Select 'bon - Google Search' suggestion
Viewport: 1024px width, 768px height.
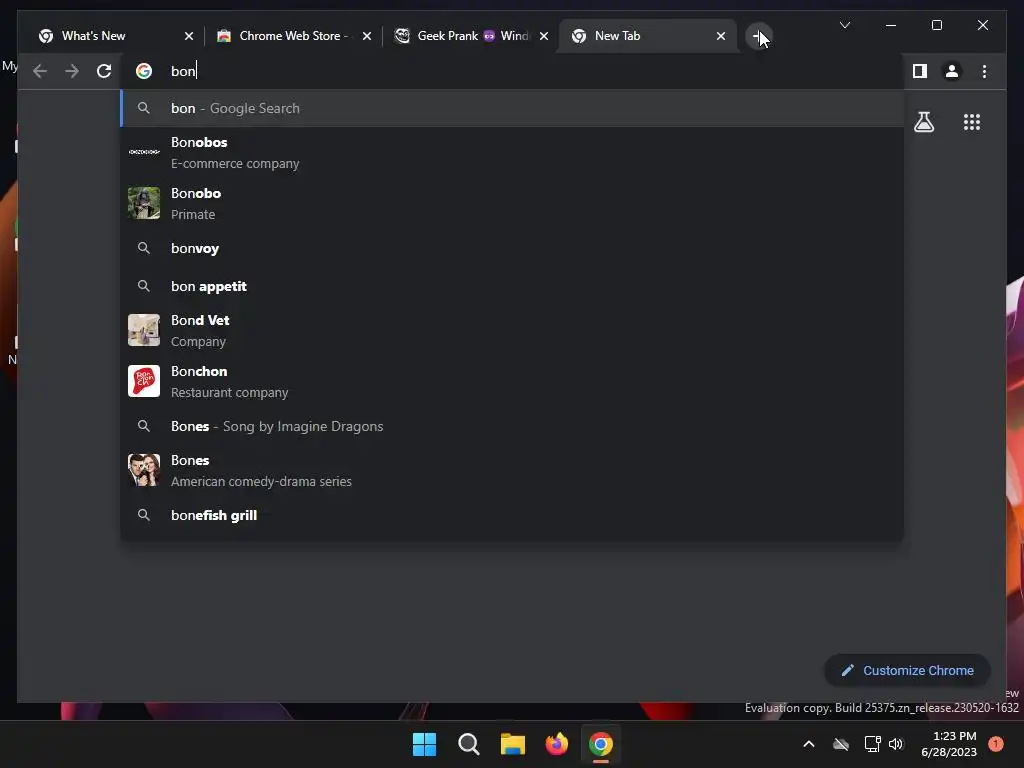pyautogui.click(x=512, y=108)
